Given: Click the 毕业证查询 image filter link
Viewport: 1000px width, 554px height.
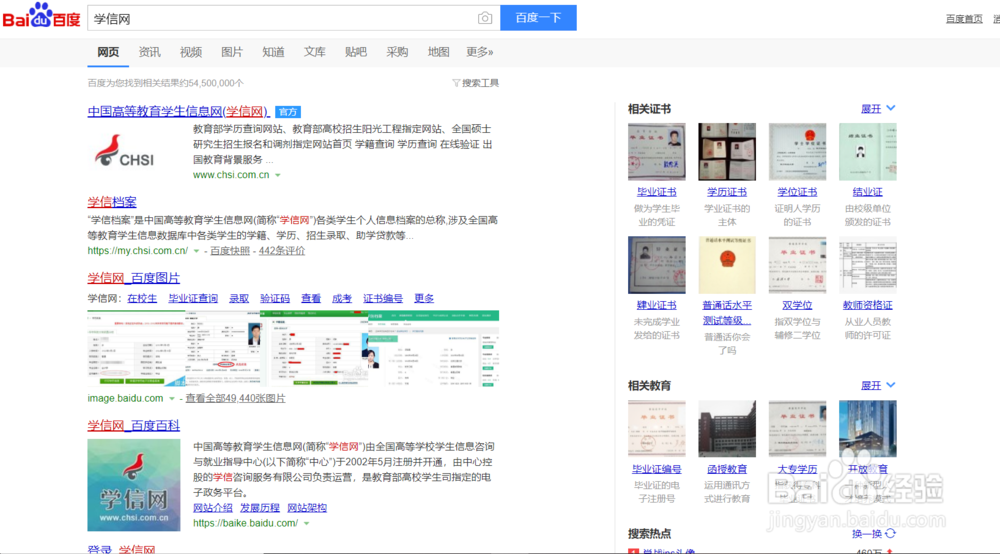Looking at the screenshot, I should tap(193, 298).
